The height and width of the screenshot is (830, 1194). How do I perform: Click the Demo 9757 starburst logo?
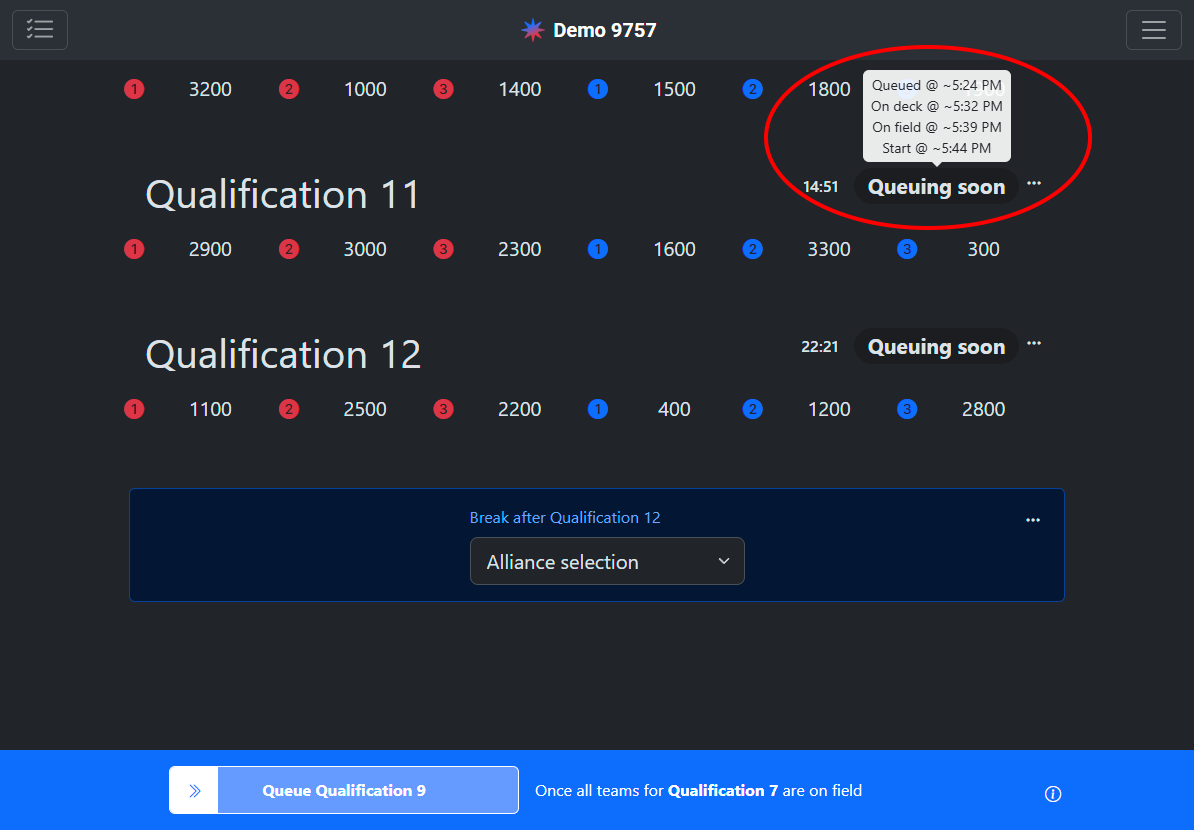coord(532,30)
